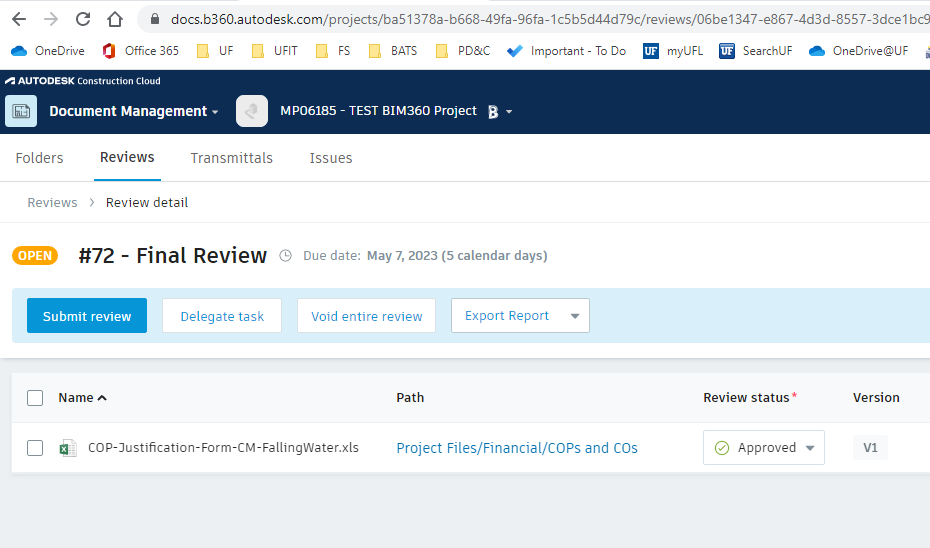The width and height of the screenshot is (930, 548).
Task: Open the OneDrive@UF bookmark
Action: [858, 51]
